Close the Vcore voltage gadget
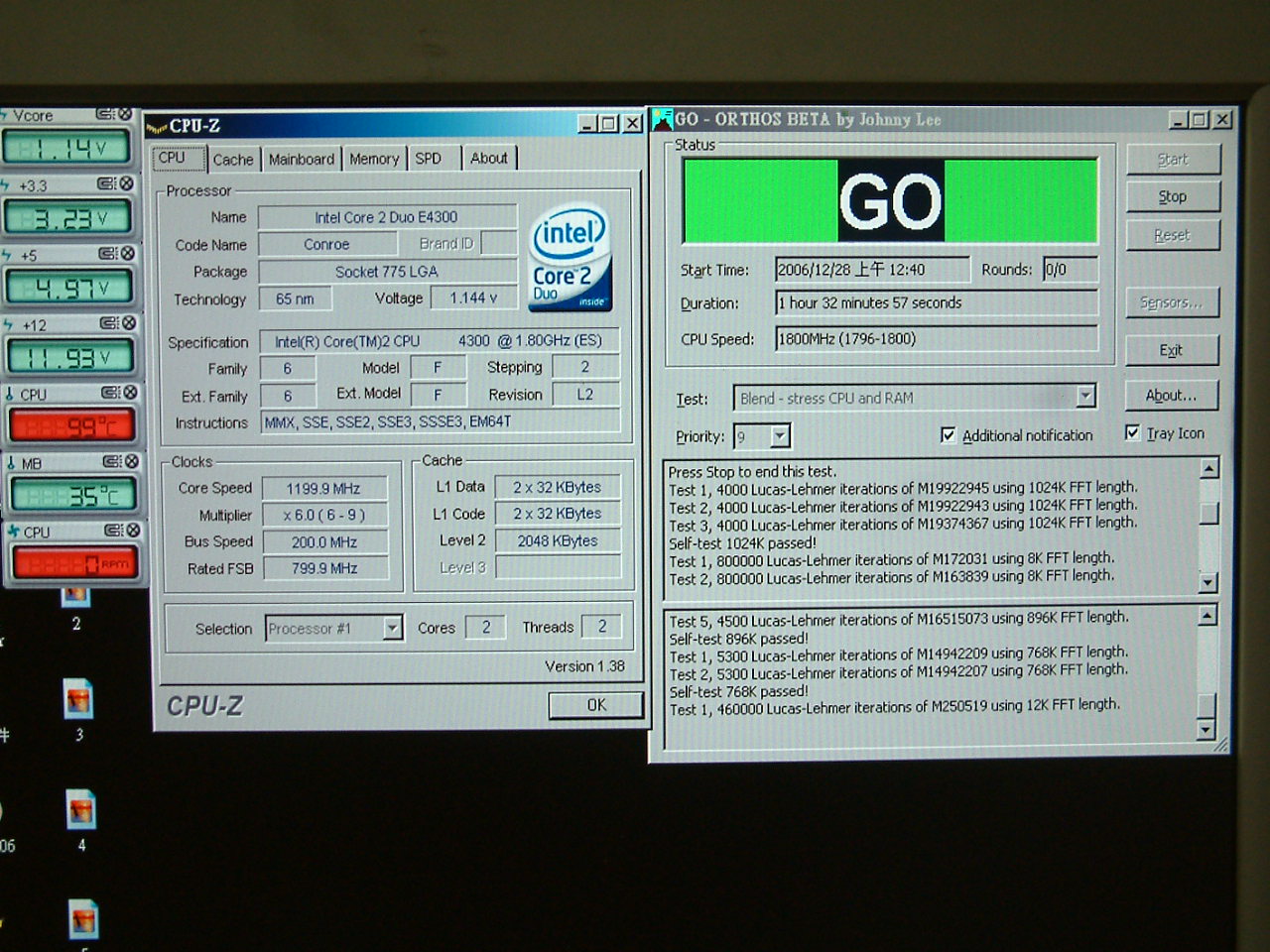 pyautogui.click(x=125, y=115)
